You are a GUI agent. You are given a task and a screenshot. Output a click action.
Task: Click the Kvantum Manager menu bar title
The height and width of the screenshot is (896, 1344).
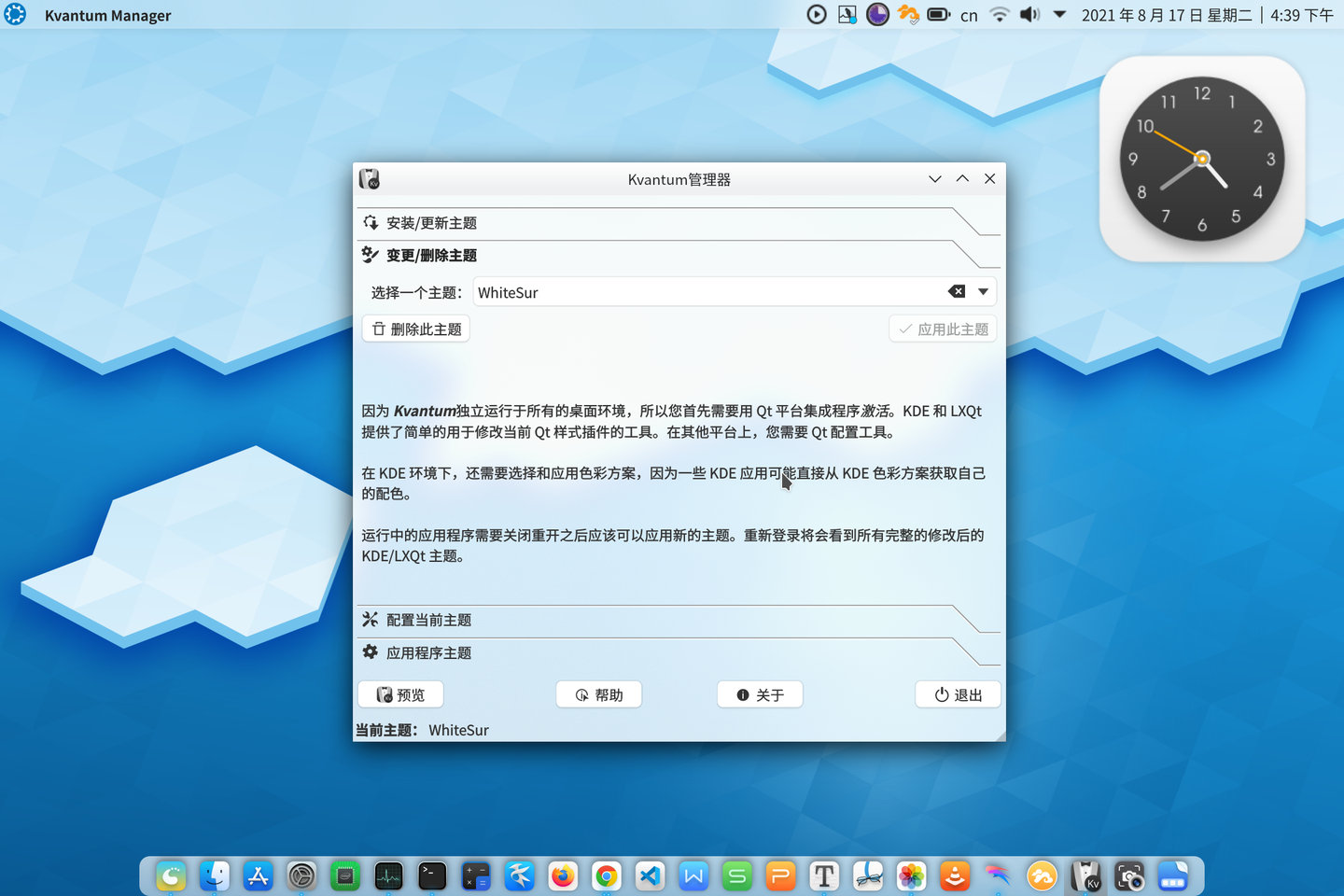(x=108, y=15)
